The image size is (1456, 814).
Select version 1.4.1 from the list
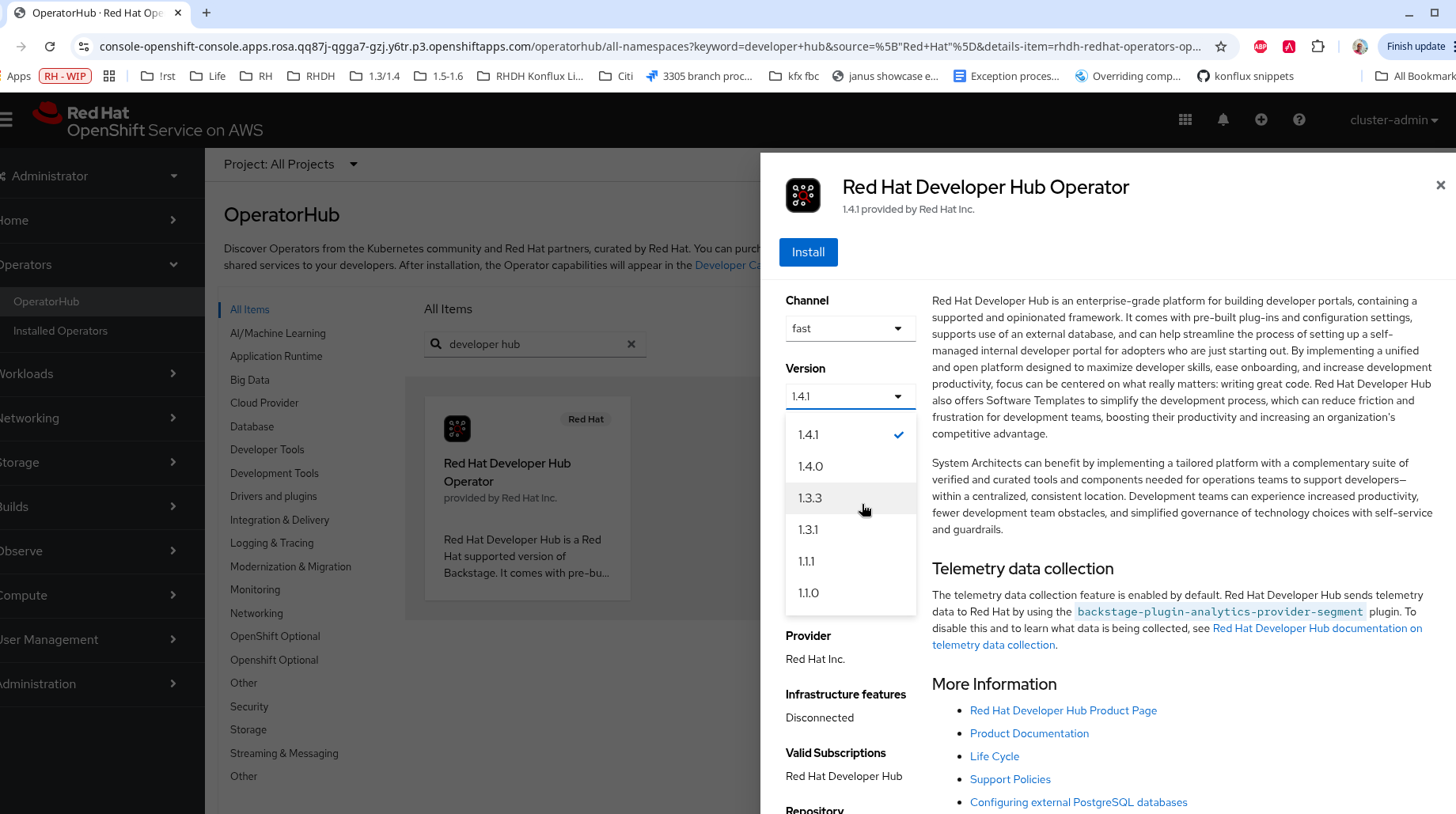pyautogui.click(x=851, y=434)
